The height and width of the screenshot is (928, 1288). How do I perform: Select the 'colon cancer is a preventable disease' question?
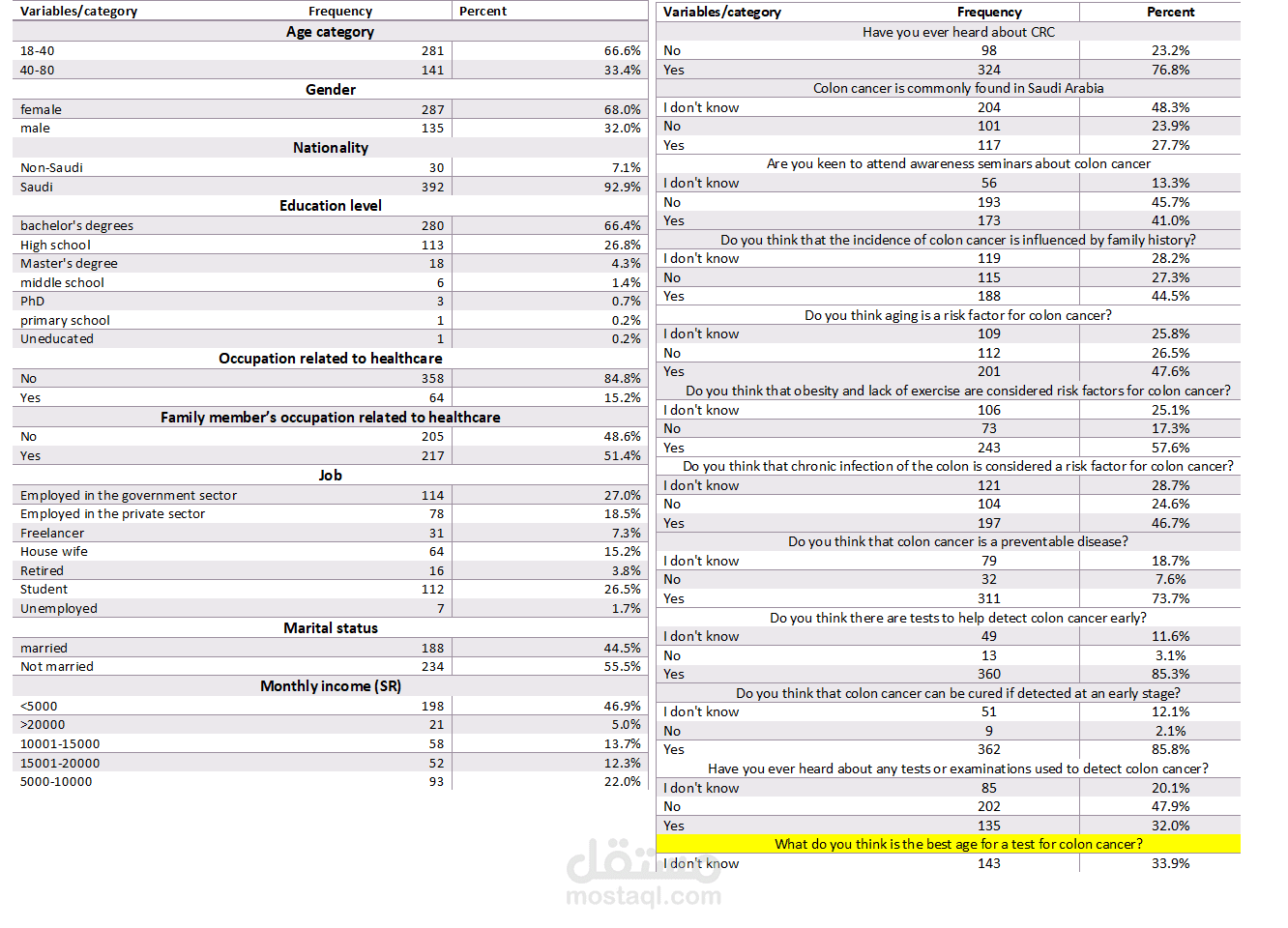point(958,541)
